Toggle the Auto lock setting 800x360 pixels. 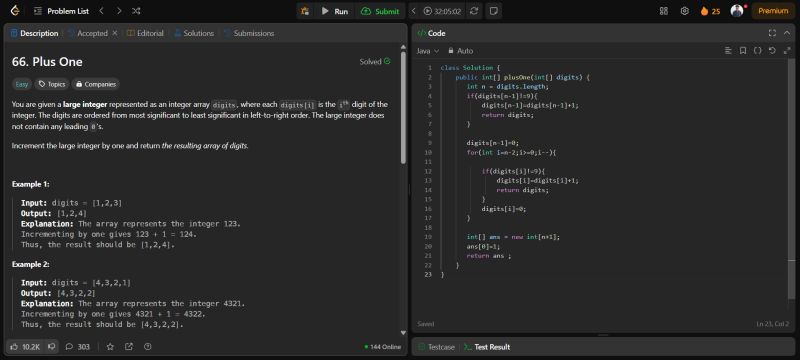[460, 51]
